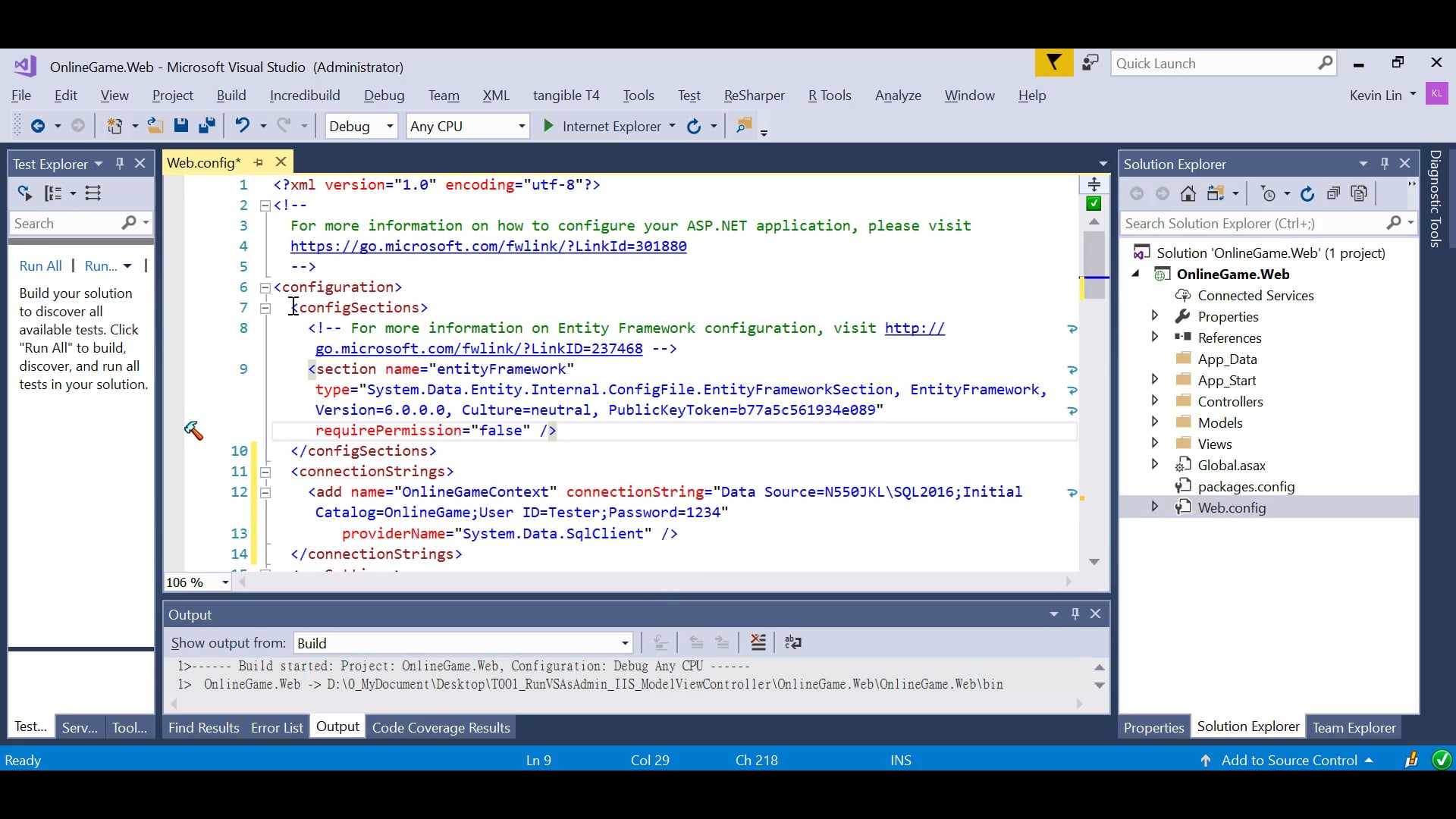Image resolution: width=1456 pixels, height=819 pixels.
Task: Click inside the Search Solution Explorer field
Action: 1251,223
